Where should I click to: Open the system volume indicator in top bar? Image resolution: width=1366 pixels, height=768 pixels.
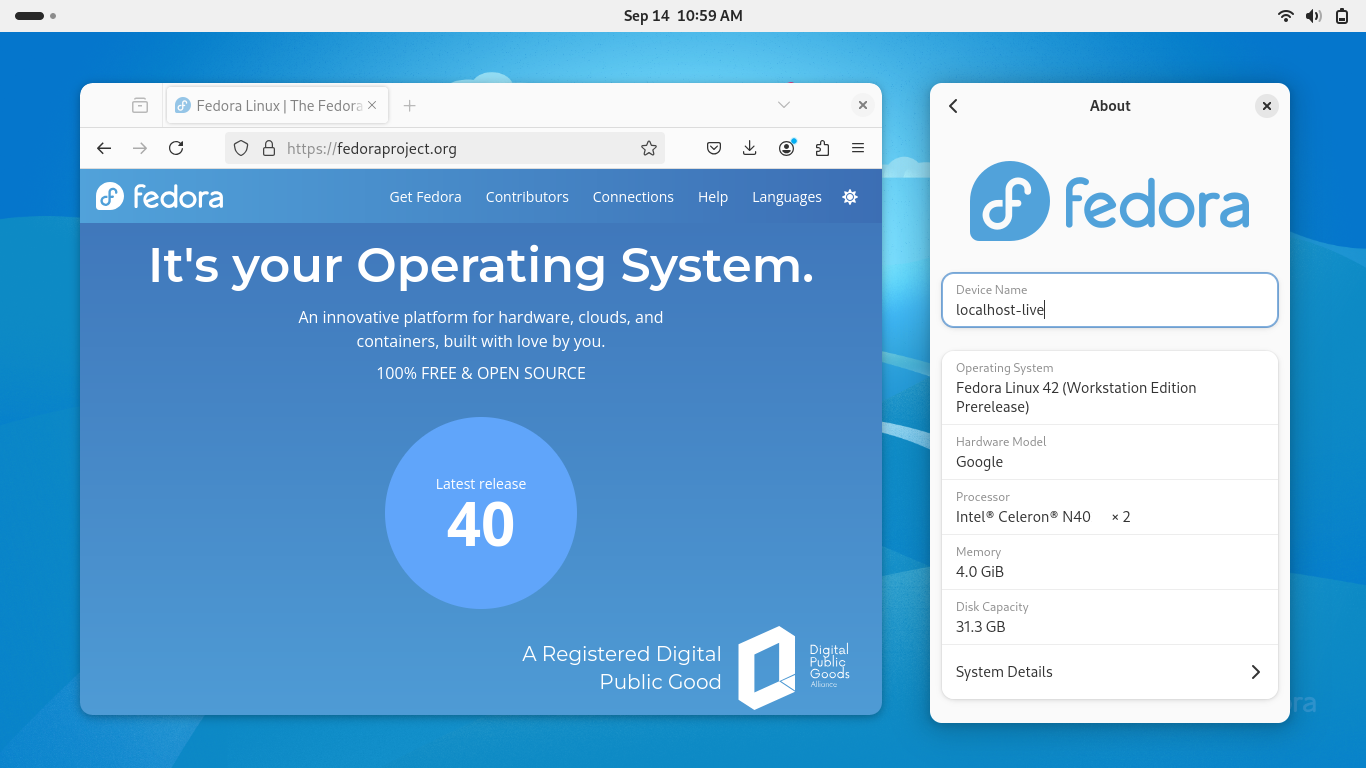click(x=1314, y=16)
